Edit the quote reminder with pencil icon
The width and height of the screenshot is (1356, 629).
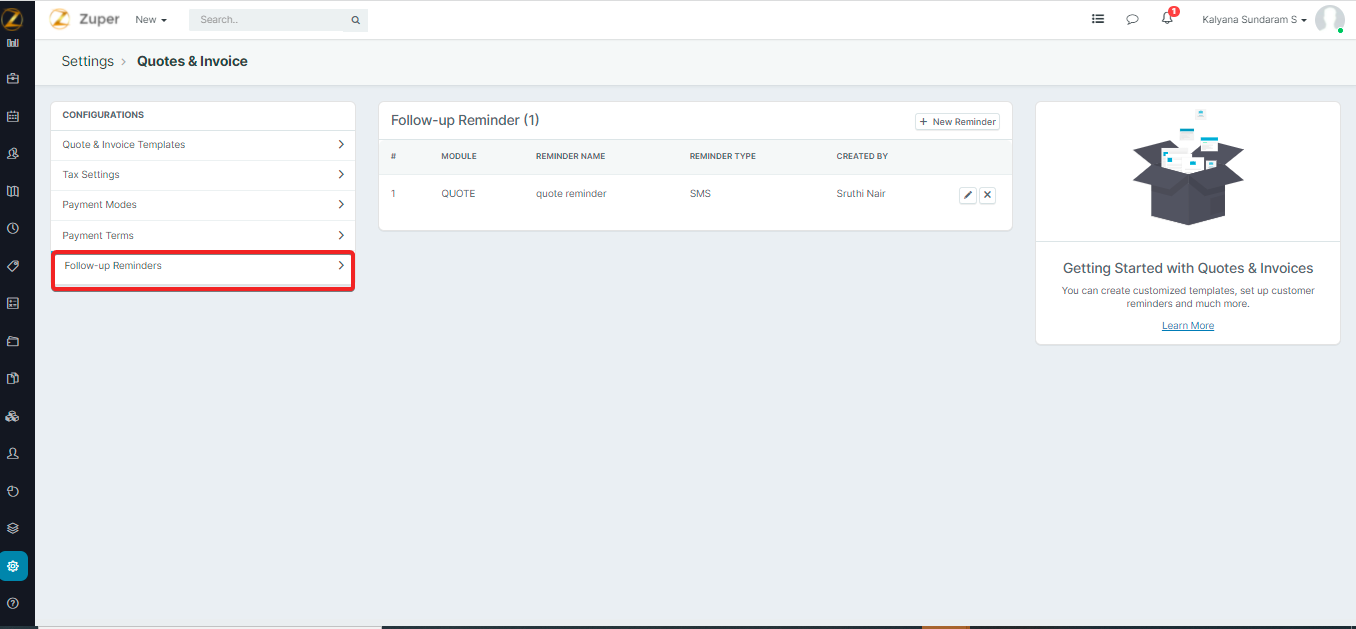click(x=967, y=195)
